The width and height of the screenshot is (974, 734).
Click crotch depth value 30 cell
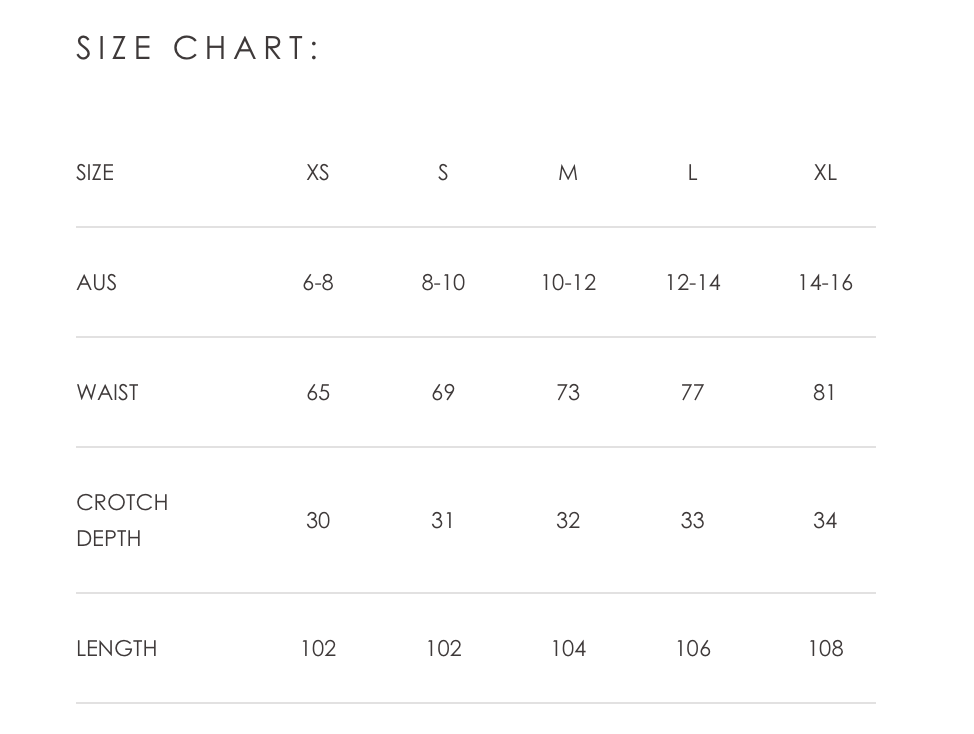[x=318, y=521]
